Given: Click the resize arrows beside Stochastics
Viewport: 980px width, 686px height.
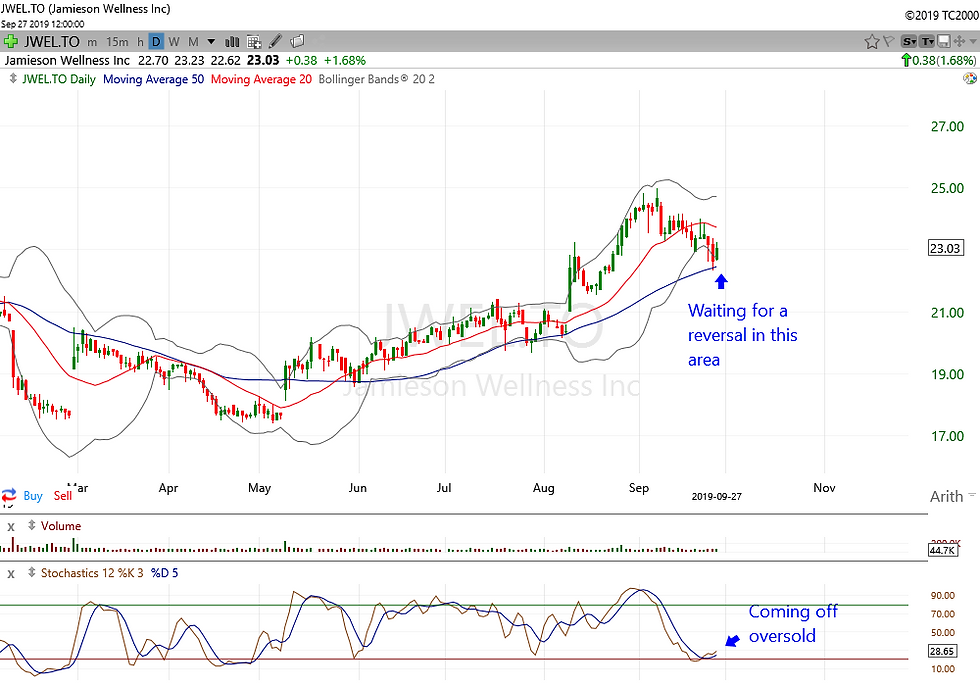Looking at the screenshot, I should point(31,572).
